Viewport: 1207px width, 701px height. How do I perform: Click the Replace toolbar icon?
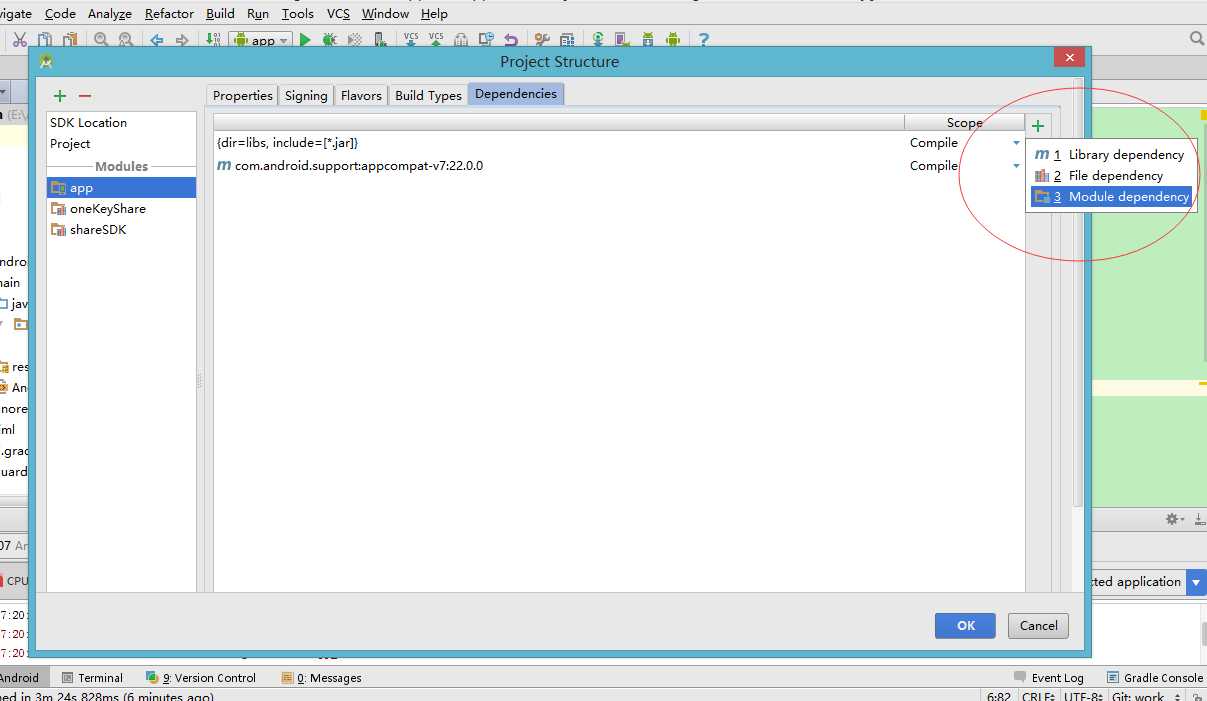pos(126,40)
